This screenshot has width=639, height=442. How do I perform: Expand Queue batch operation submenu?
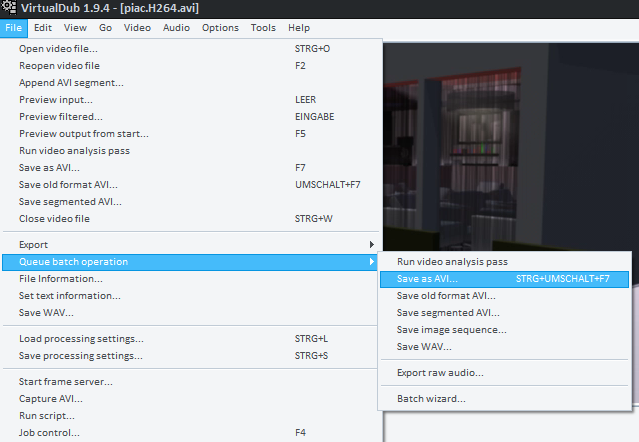click(x=191, y=262)
